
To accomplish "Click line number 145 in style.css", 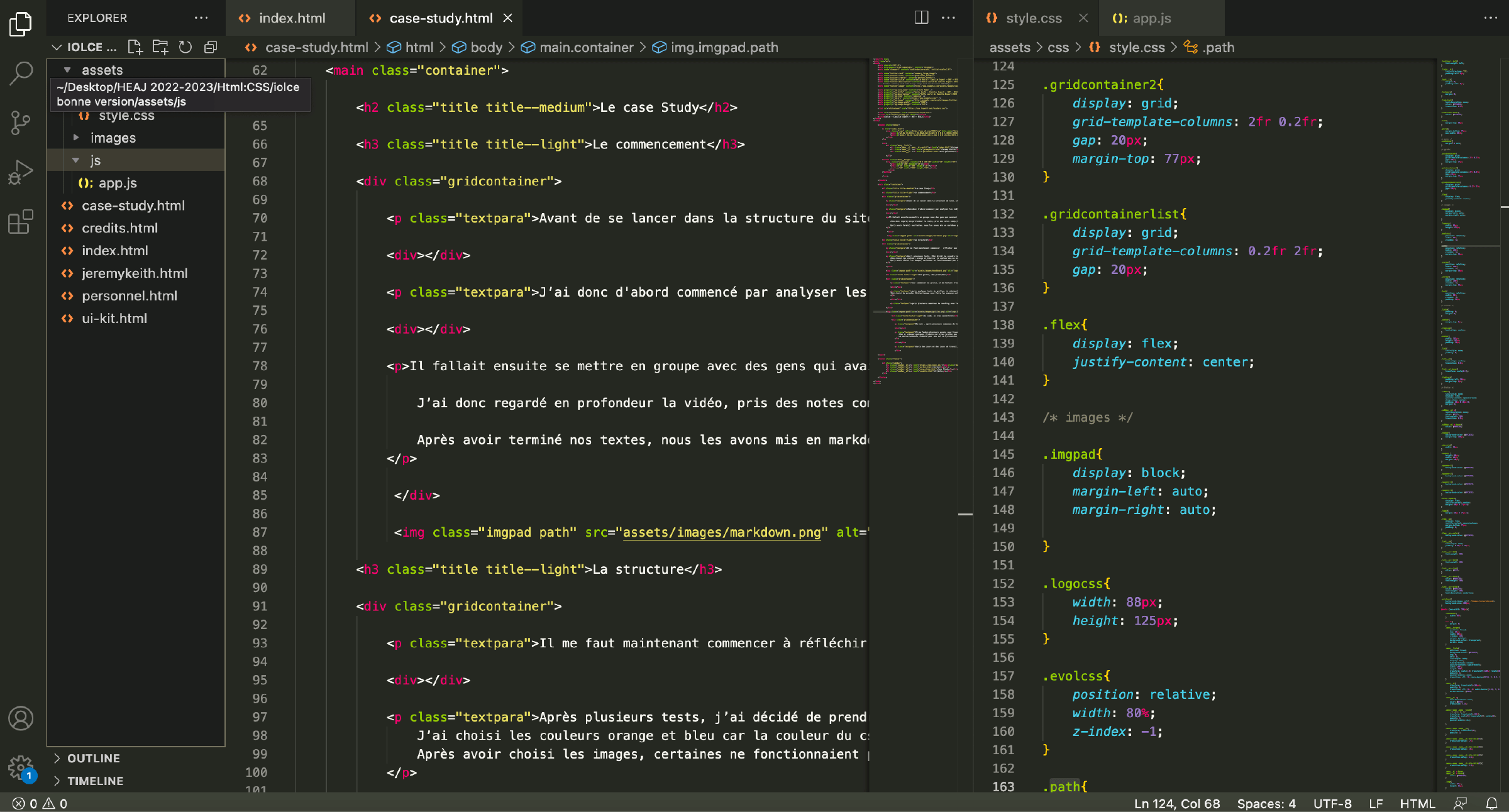I will tap(1003, 454).
